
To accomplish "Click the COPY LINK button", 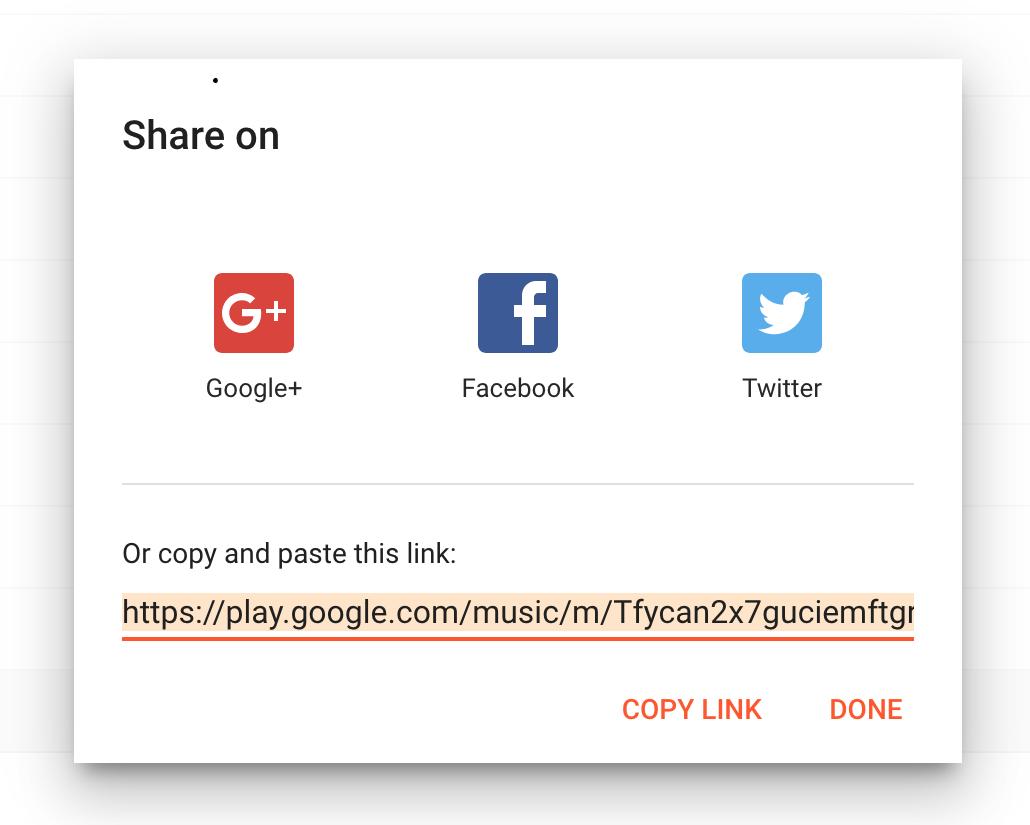I will [692, 709].
